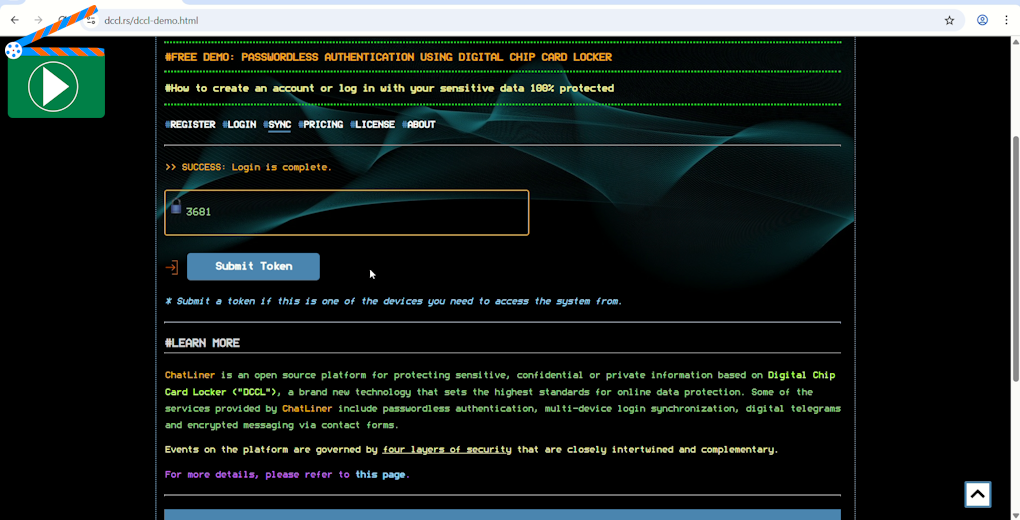Viewport: 1020px width, 520px height.
Task: Open the browser profile icon
Action: point(982,20)
